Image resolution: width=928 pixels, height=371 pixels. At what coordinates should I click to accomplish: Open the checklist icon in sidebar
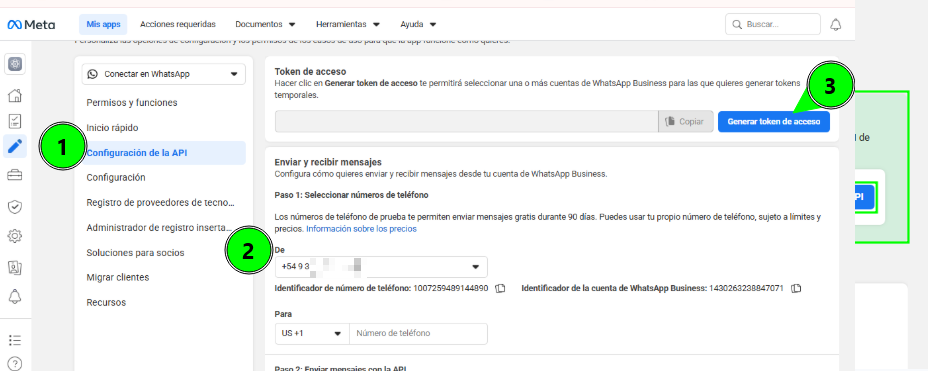tap(15, 121)
